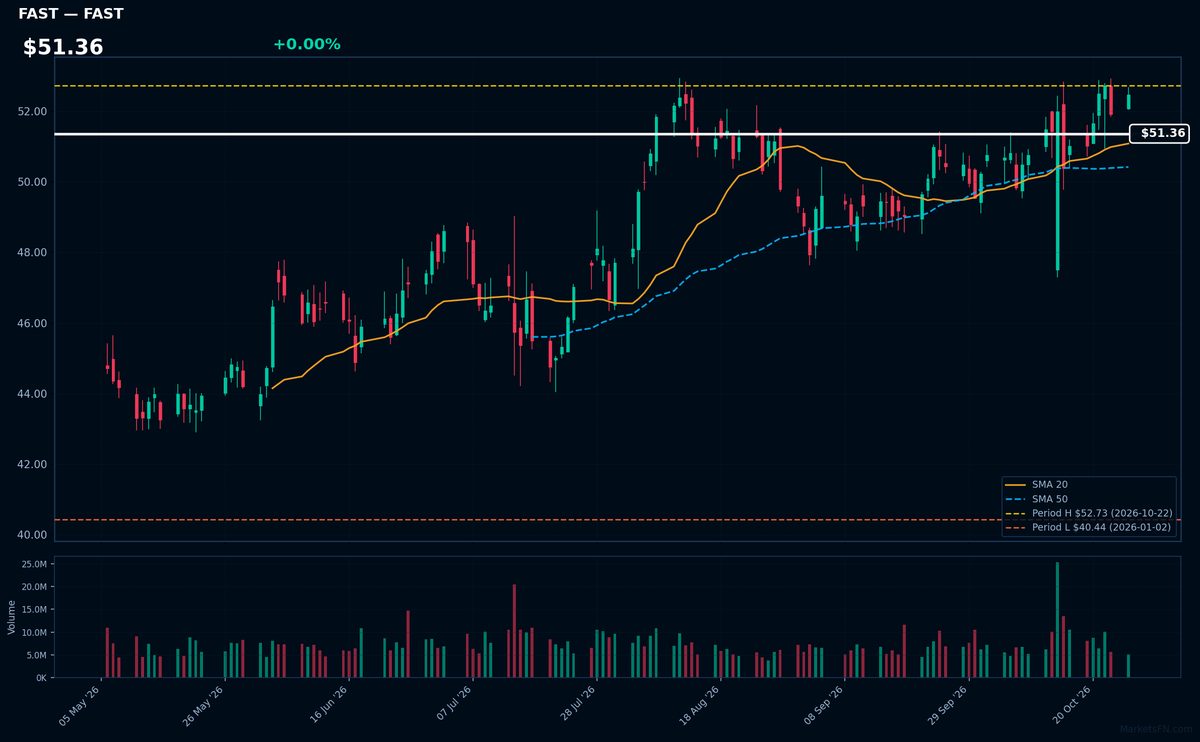
Task: Click the 18 Aug '26 date label
Action: [699, 706]
